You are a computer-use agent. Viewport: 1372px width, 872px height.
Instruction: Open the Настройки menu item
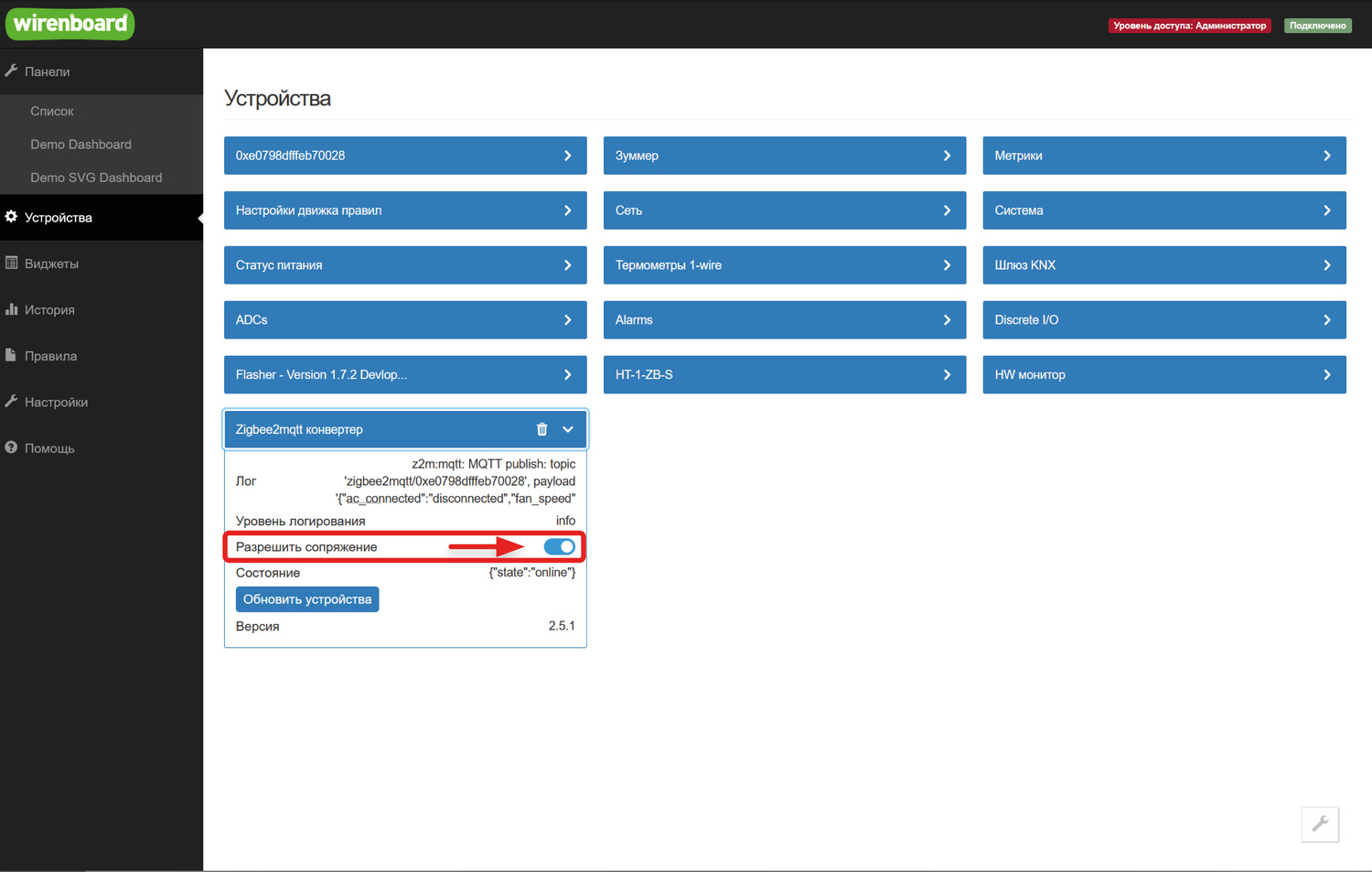[56, 402]
